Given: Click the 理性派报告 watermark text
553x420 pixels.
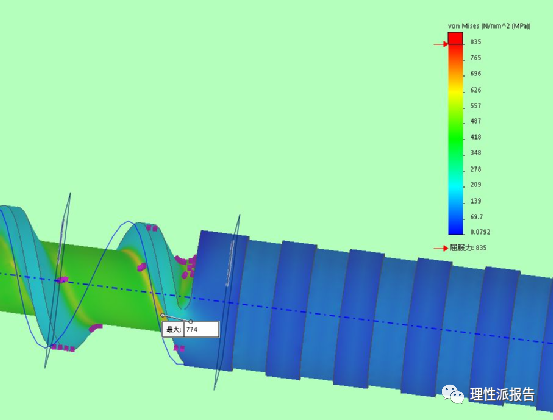Looking at the screenshot, I should pyautogui.click(x=502, y=394).
